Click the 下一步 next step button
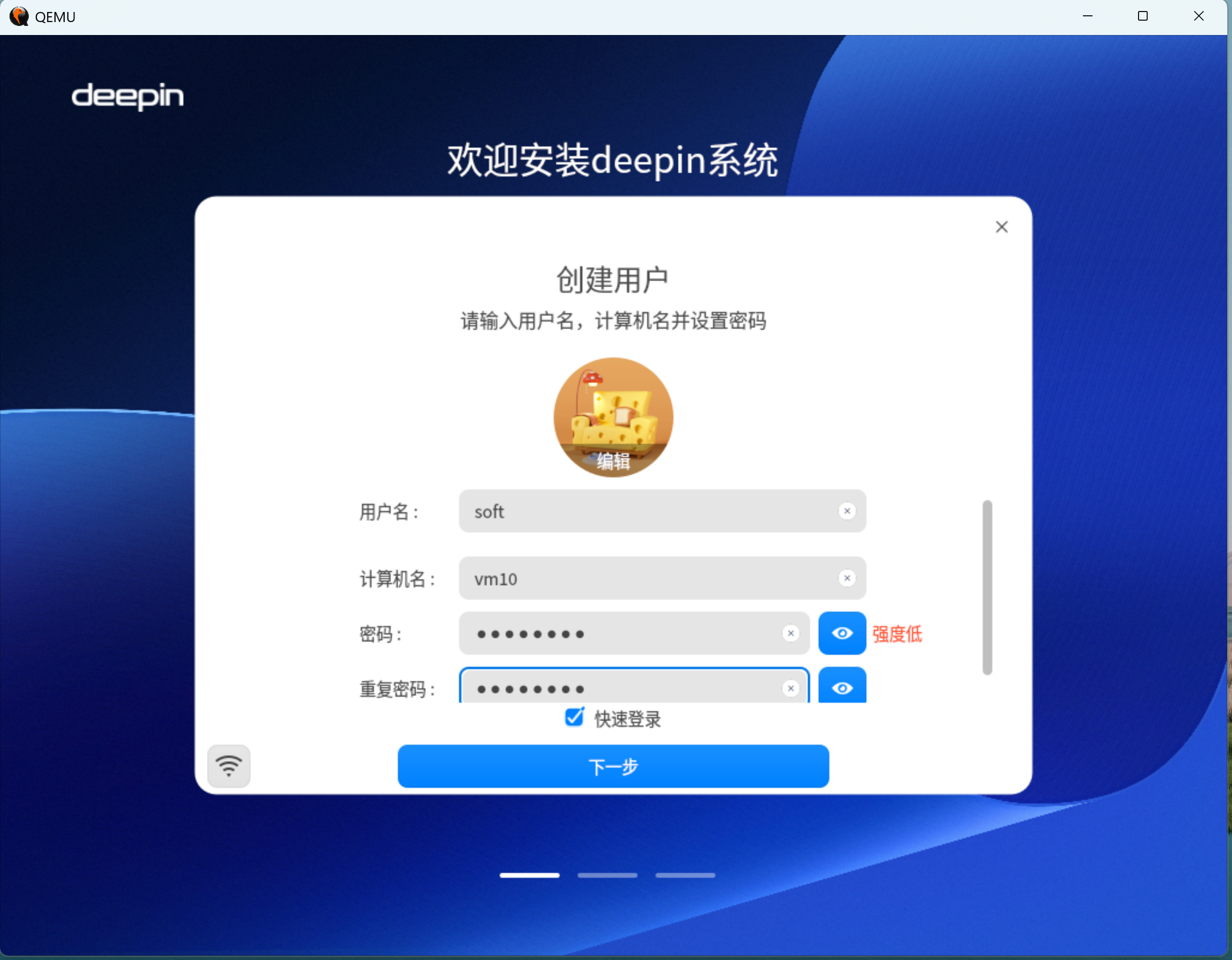This screenshot has height=960, width=1232. point(613,766)
